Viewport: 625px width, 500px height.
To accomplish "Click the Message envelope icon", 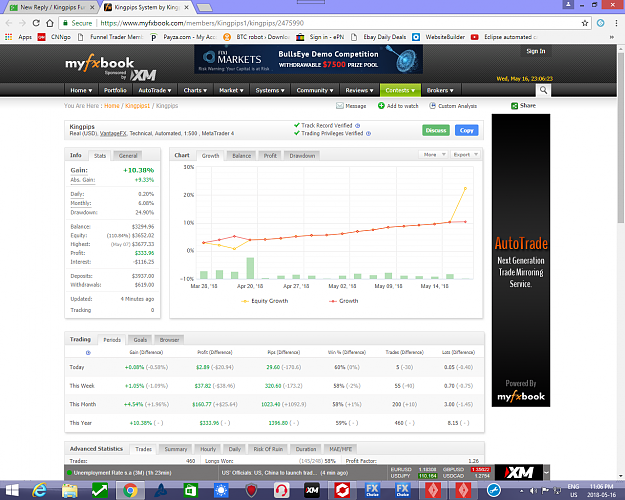I will [x=340, y=106].
